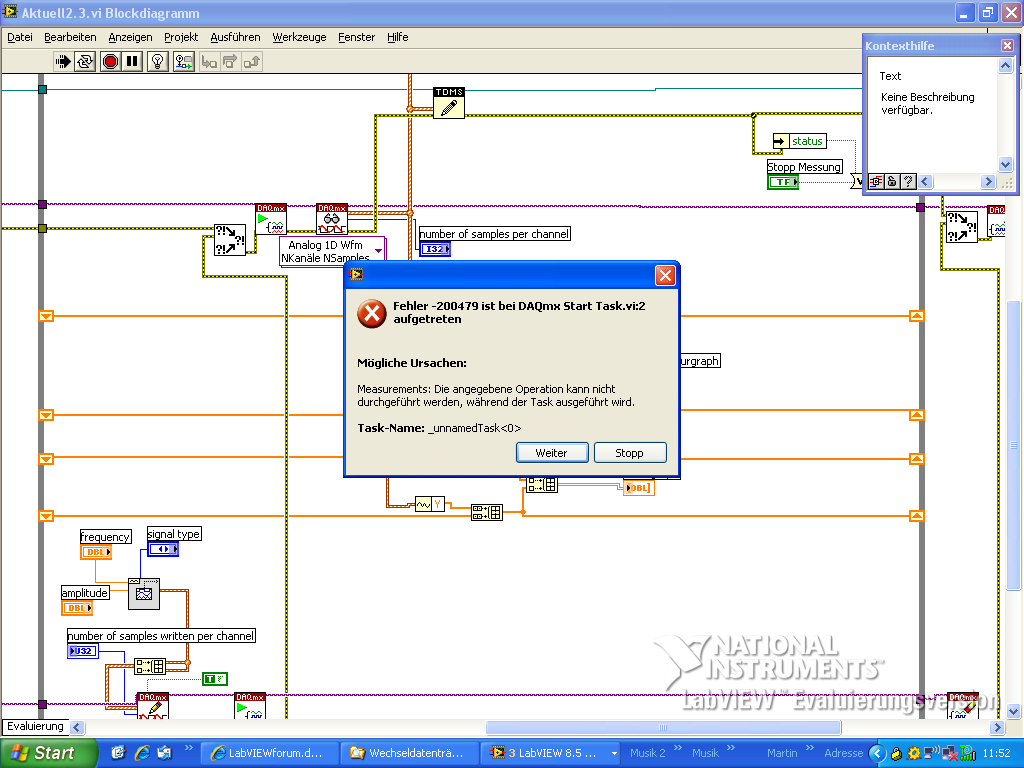Screen dimensions: 1024x768
Task: Click the I32 number of samples indicator
Action: (x=435, y=249)
